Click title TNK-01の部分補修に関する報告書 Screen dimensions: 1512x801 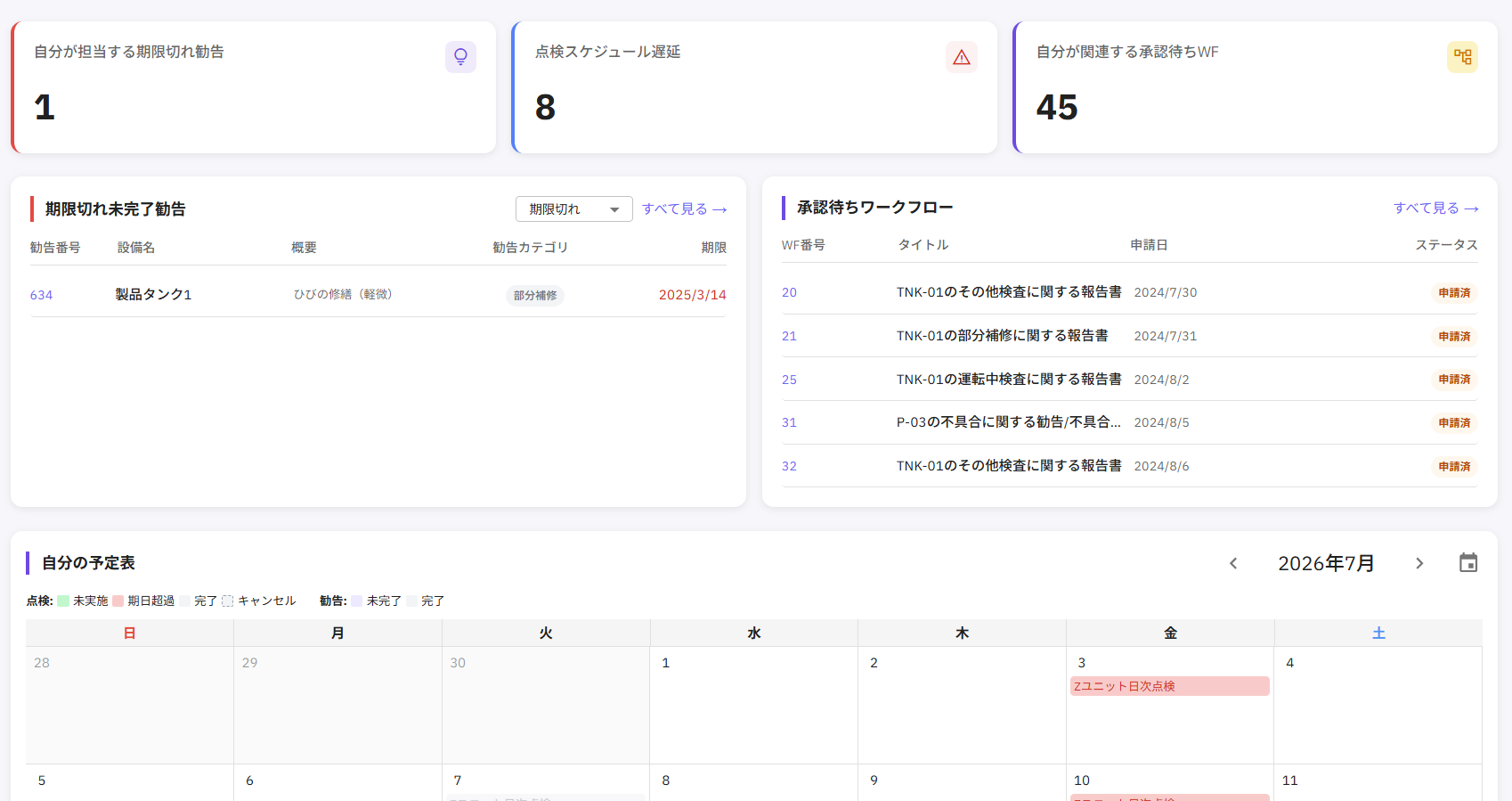[1002, 336]
